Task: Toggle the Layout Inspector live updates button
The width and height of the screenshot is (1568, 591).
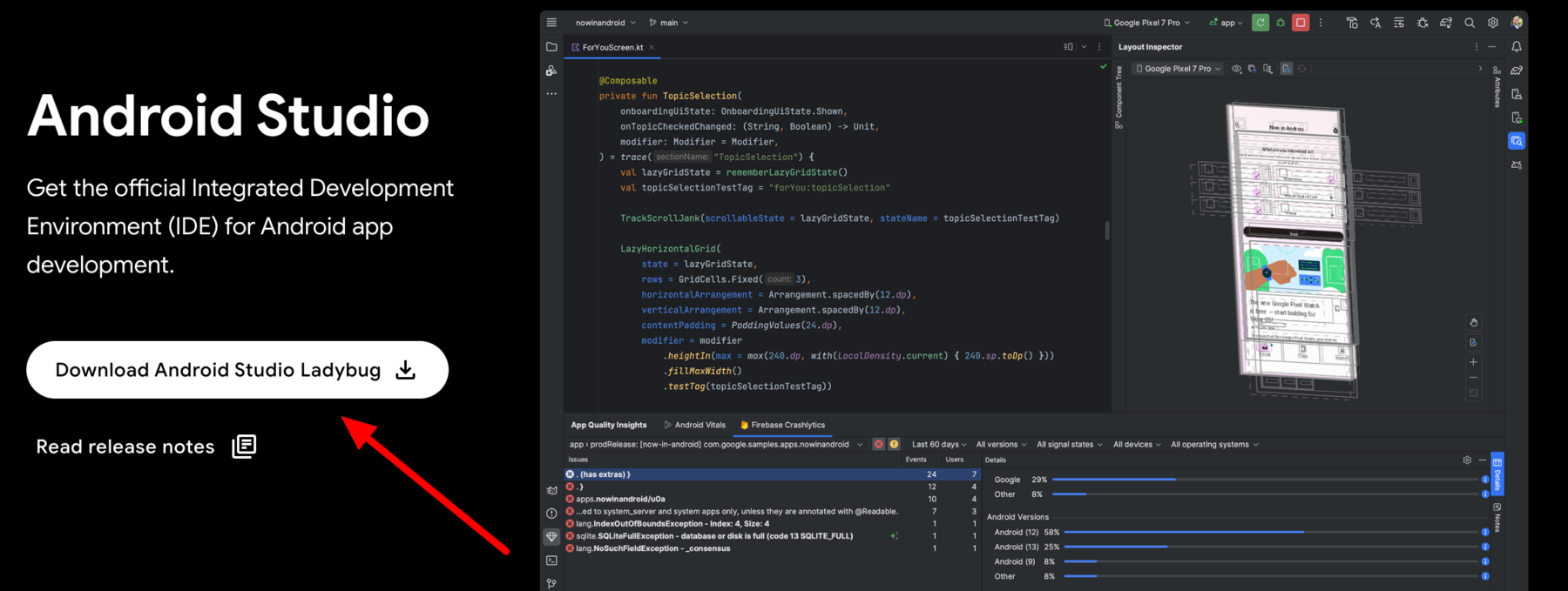Action: tap(1287, 69)
